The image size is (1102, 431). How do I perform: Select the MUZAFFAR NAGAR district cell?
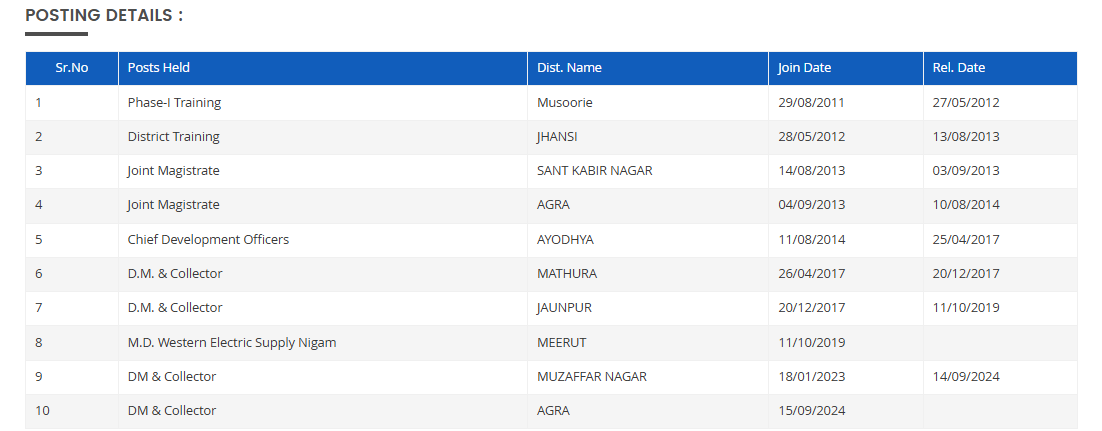[591, 377]
